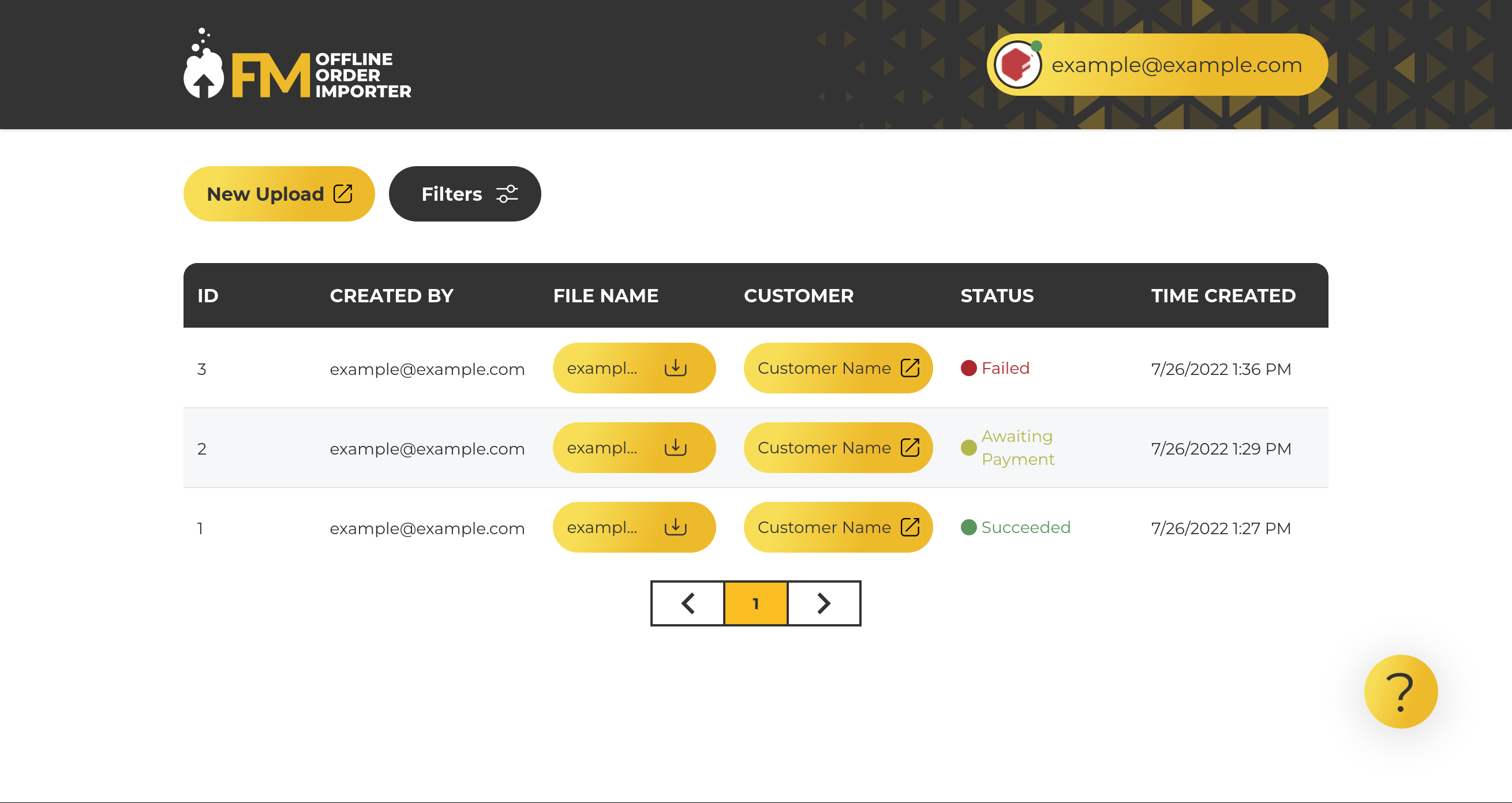Screen dimensions: 1512x803
Task: Click external-link icon on row 1 customer
Action: coord(910,527)
